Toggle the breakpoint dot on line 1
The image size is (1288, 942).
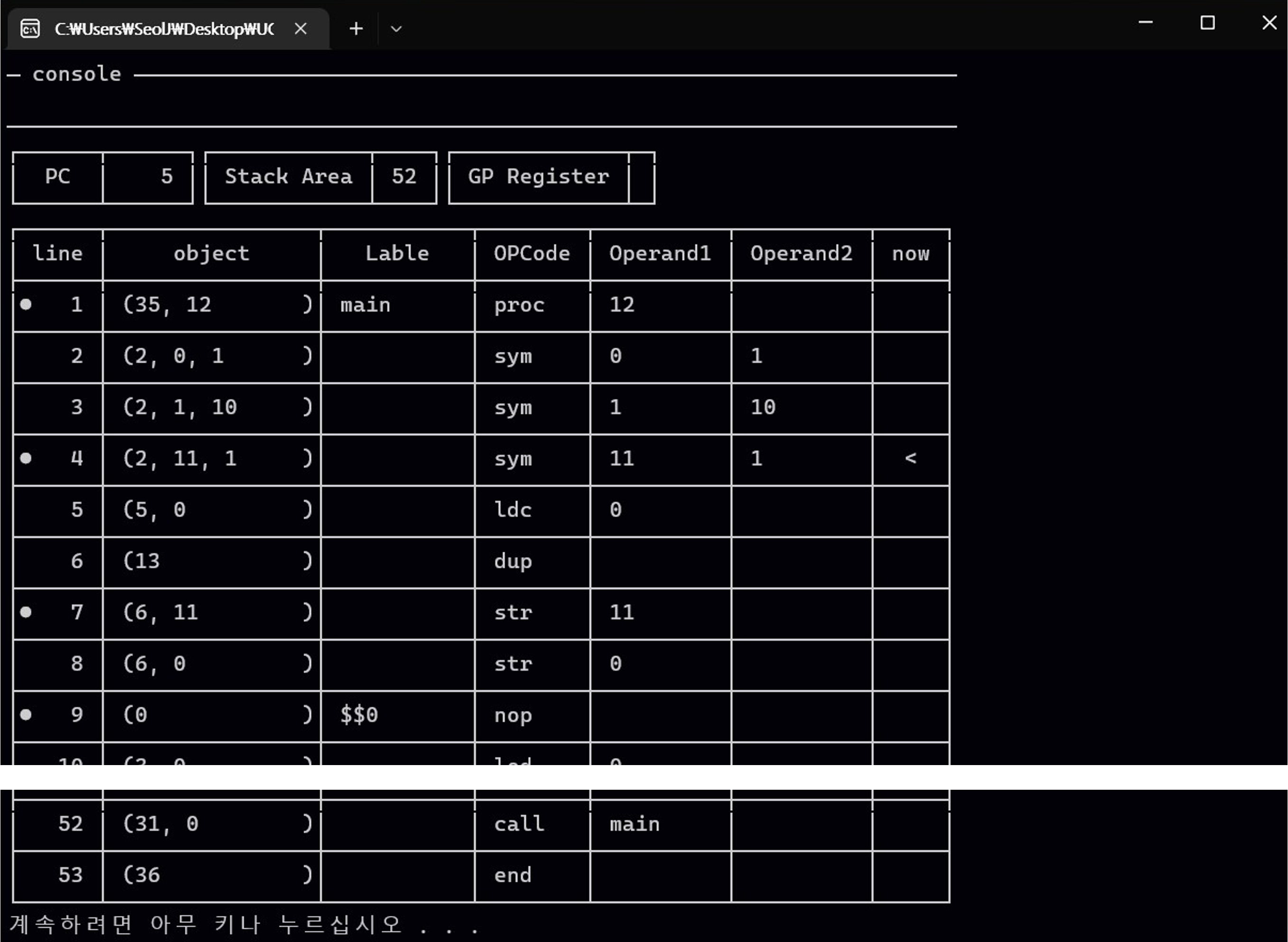pos(26,304)
